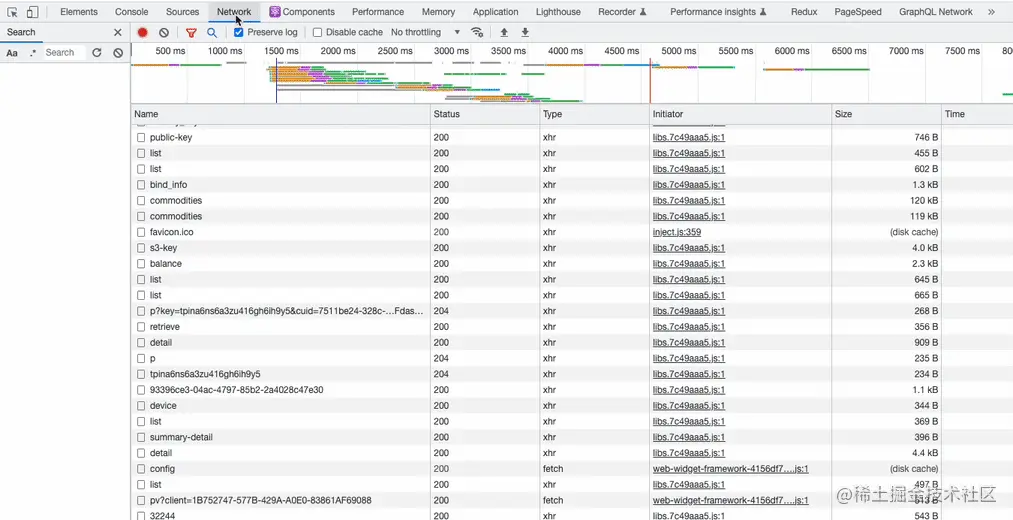Click the blue DOMContentLoaded timeline marker
Viewport: 1013px width, 520px height.
click(277, 81)
